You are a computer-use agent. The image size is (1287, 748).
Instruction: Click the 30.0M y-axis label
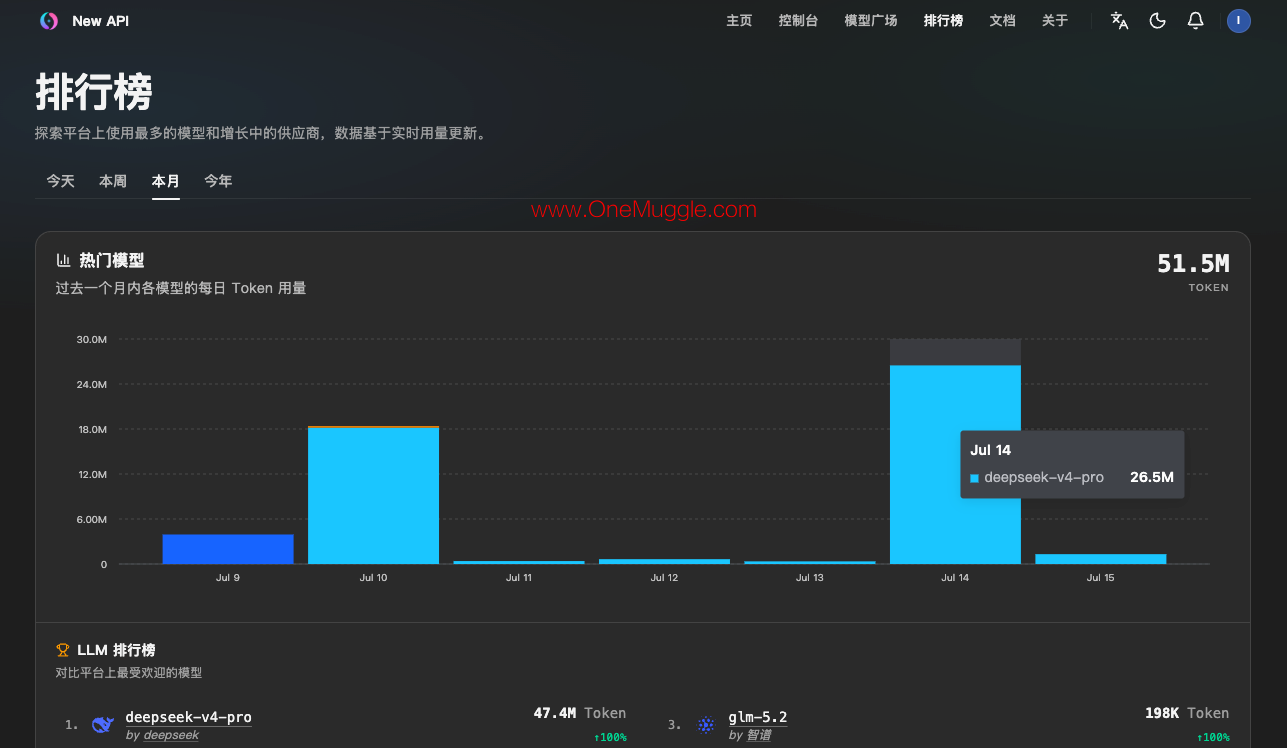[x=91, y=340]
